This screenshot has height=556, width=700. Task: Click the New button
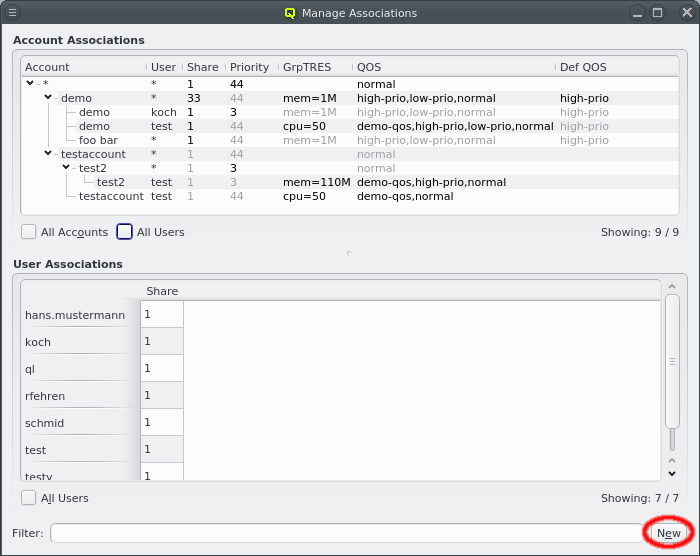click(668, 533)
